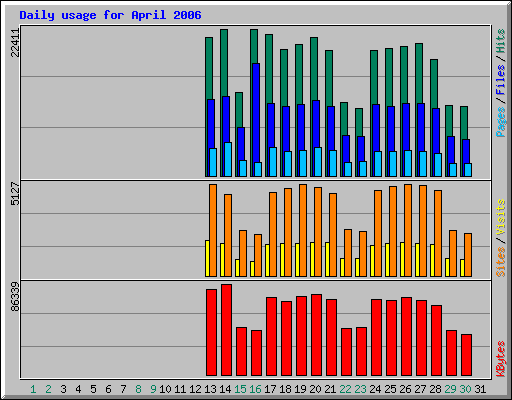Click the 22411 axis value

point(15,43)
